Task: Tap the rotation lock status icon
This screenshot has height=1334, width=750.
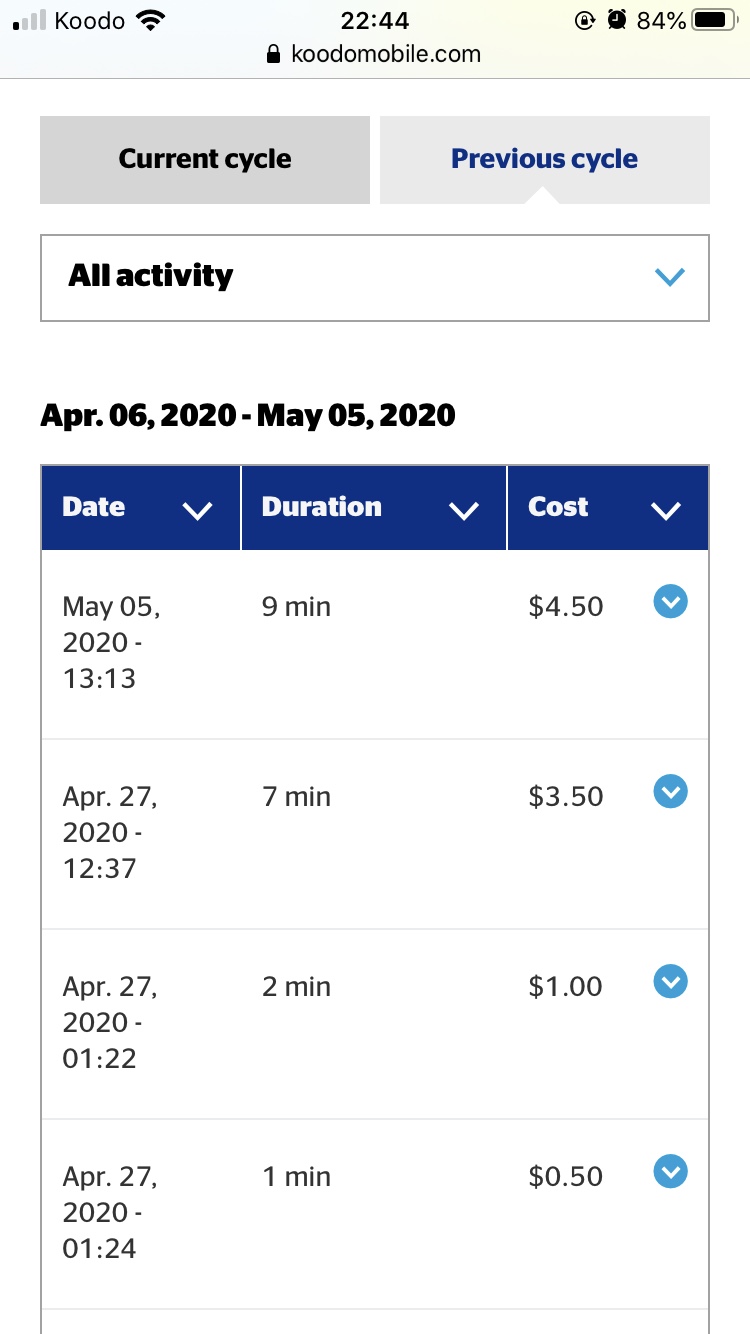Action: point(586,20)
